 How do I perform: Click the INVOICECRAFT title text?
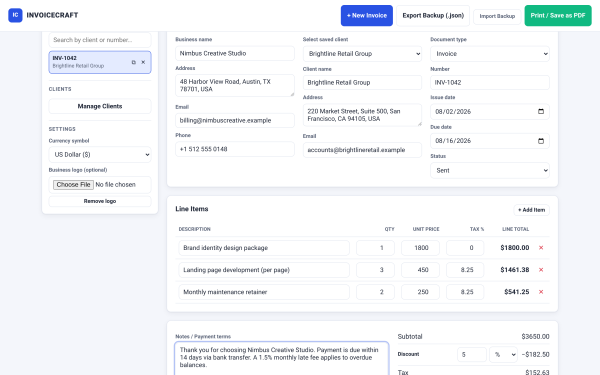(52, 15)
